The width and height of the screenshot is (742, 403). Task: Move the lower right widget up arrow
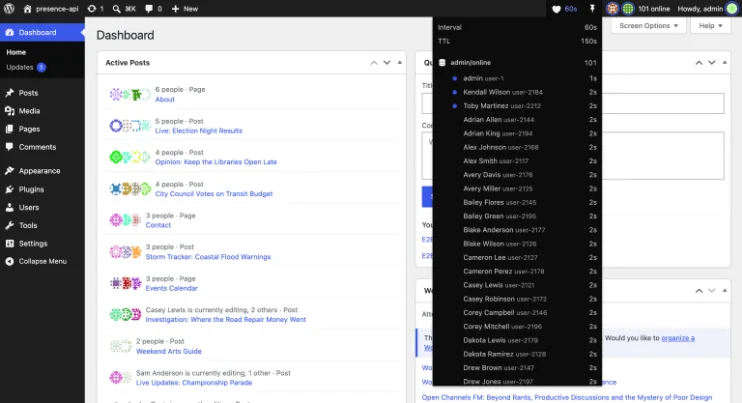699,290
